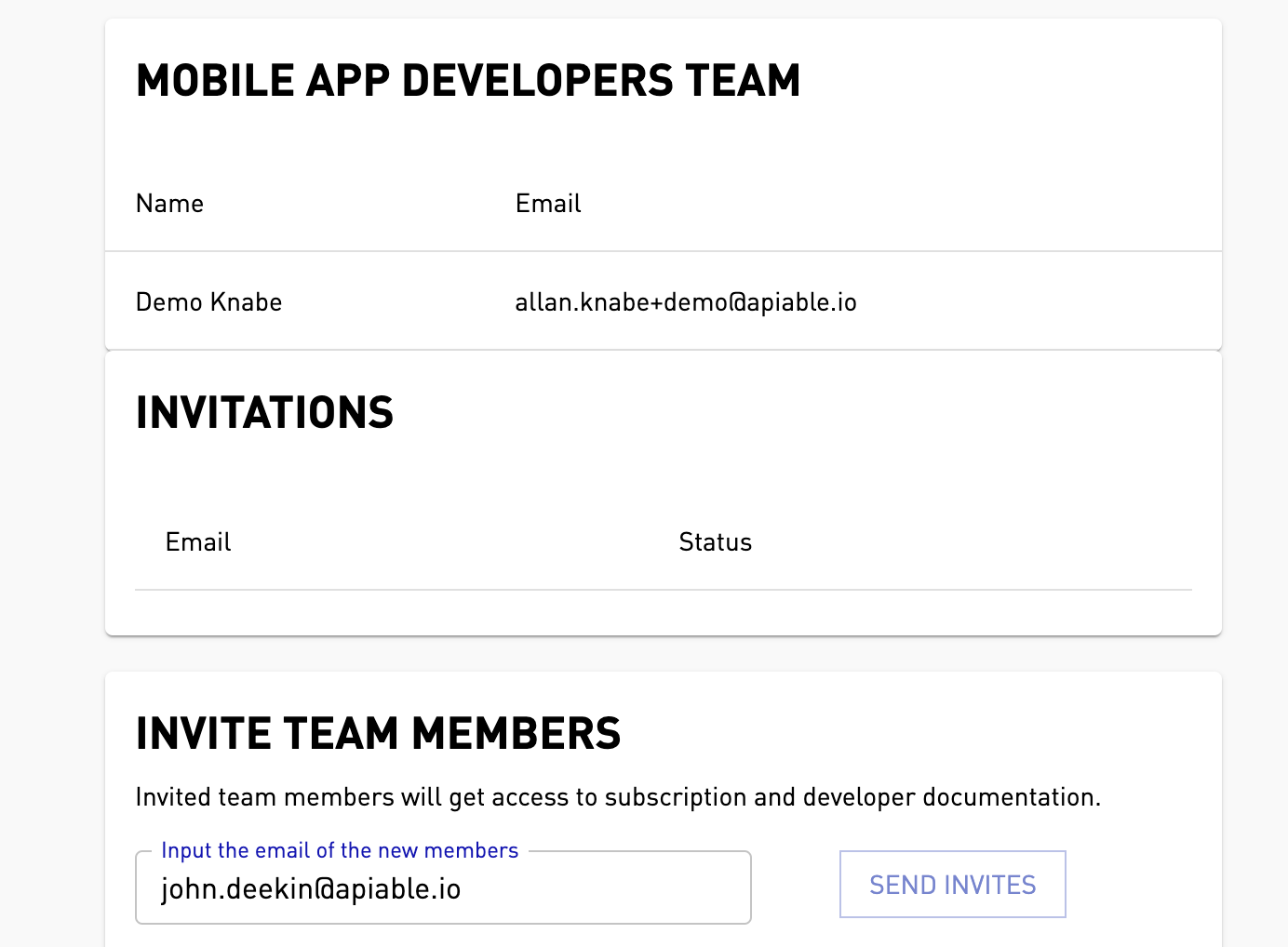
Task: Select the email text john.deekin@apiable.io
Action: [311, 887]
